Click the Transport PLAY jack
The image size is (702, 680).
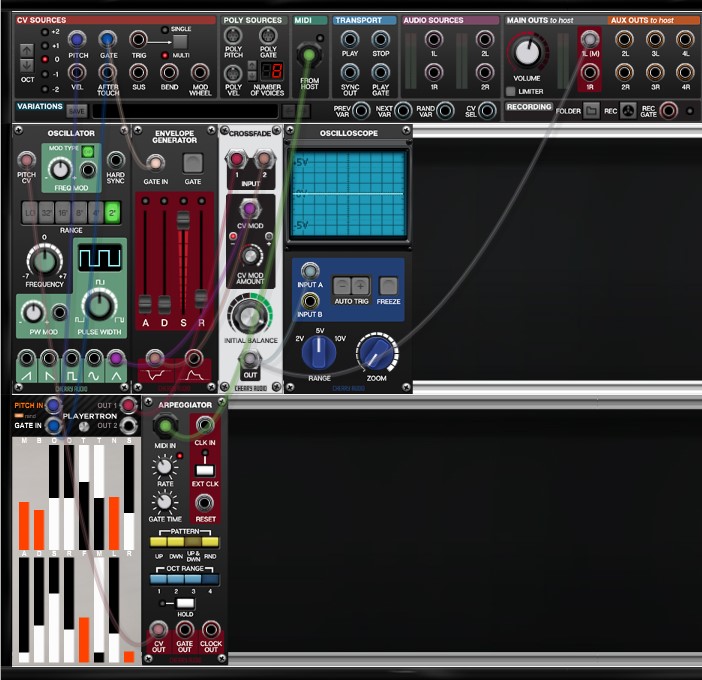pos(350,39)
